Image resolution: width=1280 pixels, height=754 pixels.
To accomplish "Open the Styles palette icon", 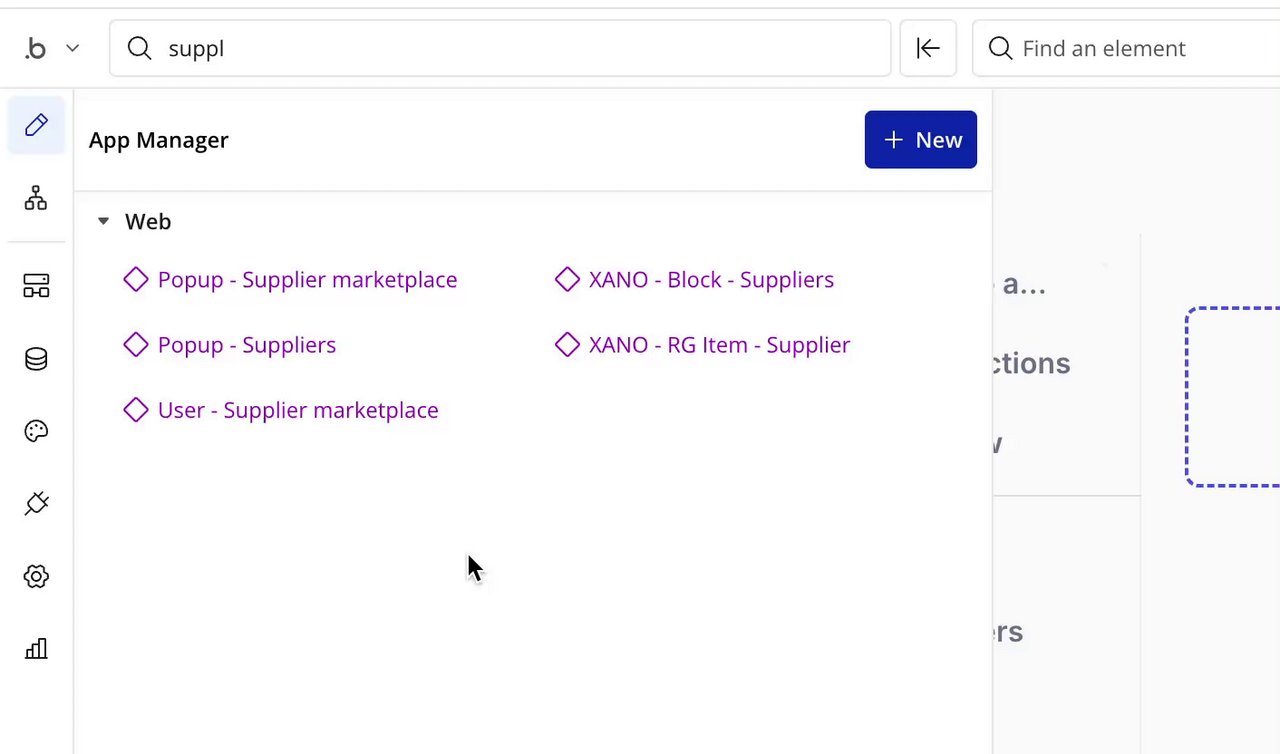I will click(x=36, y=431).
